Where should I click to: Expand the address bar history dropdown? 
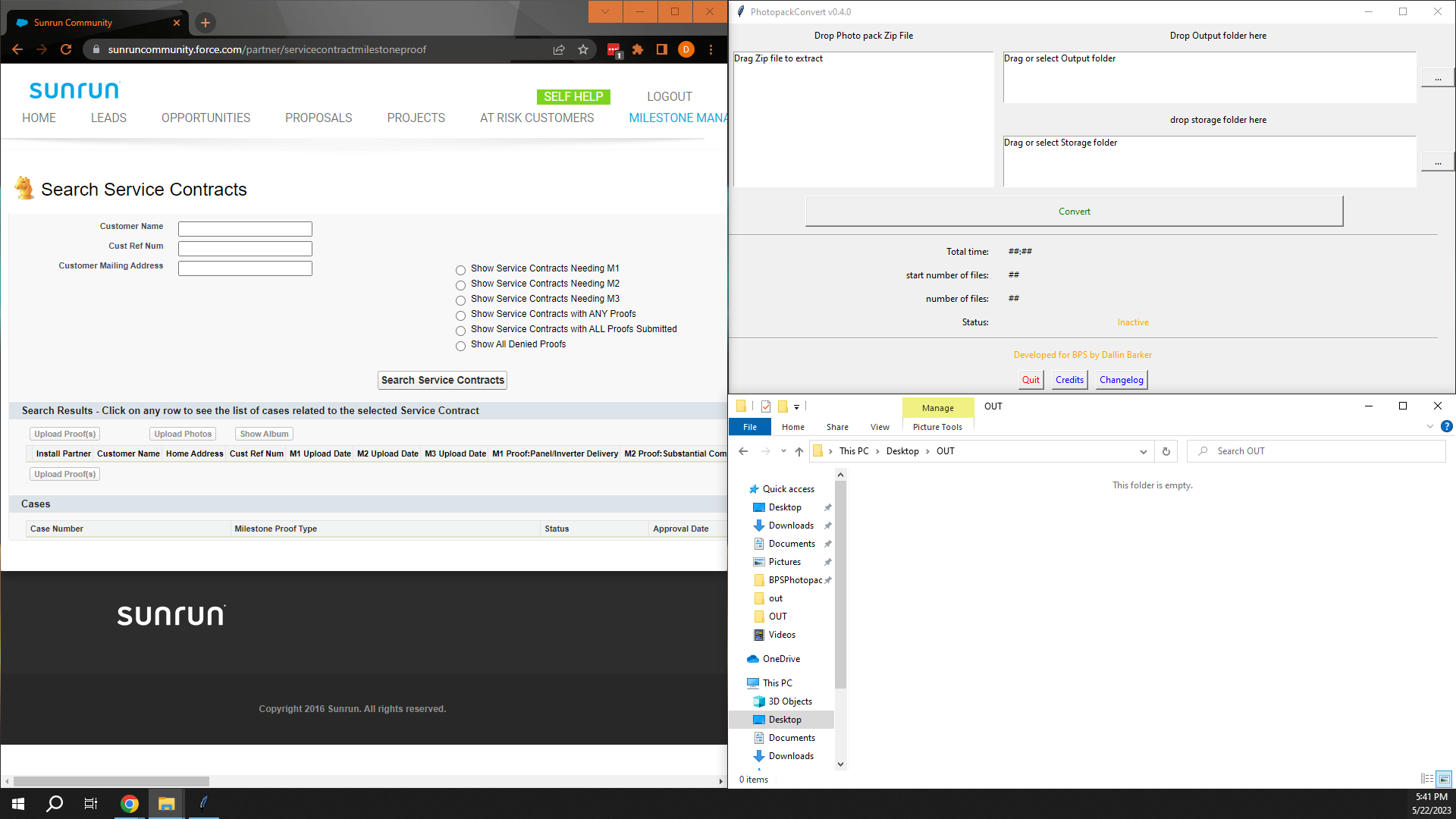(1143, 451)
